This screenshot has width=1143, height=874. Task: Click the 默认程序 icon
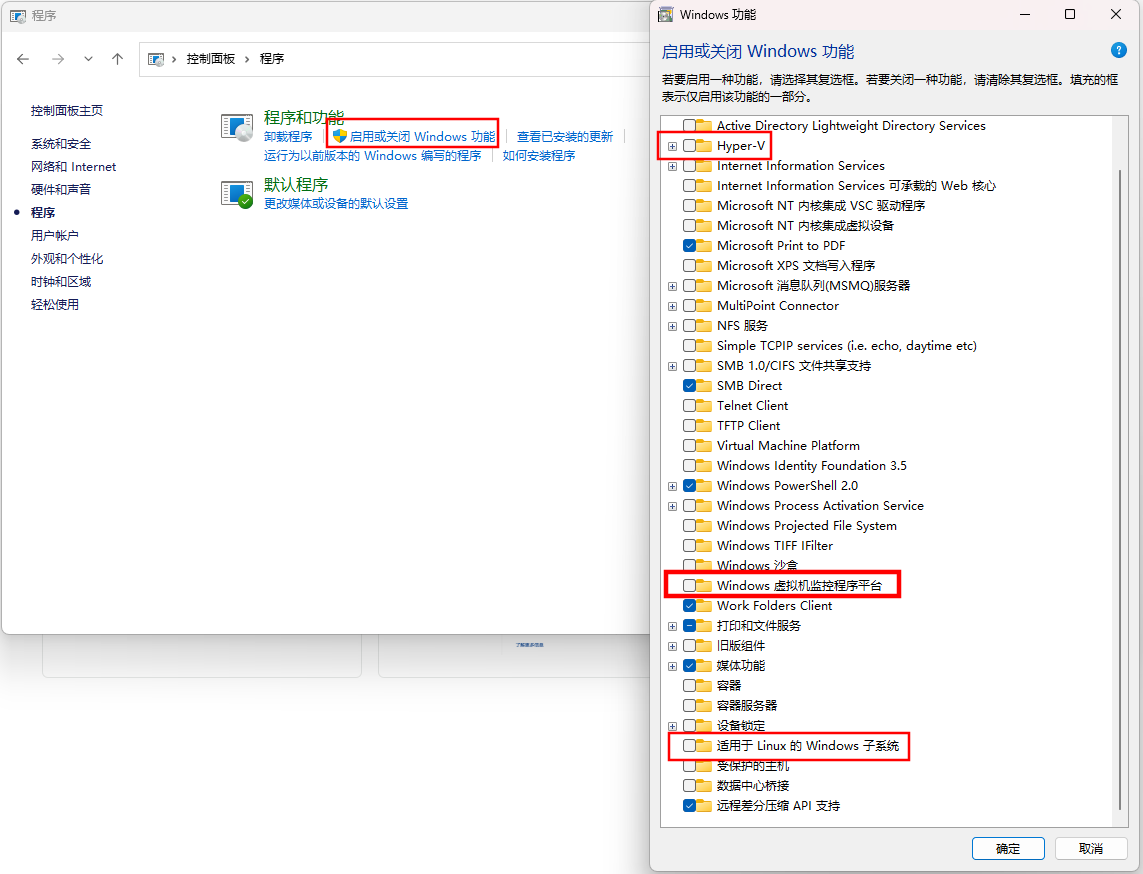[237, 194]
